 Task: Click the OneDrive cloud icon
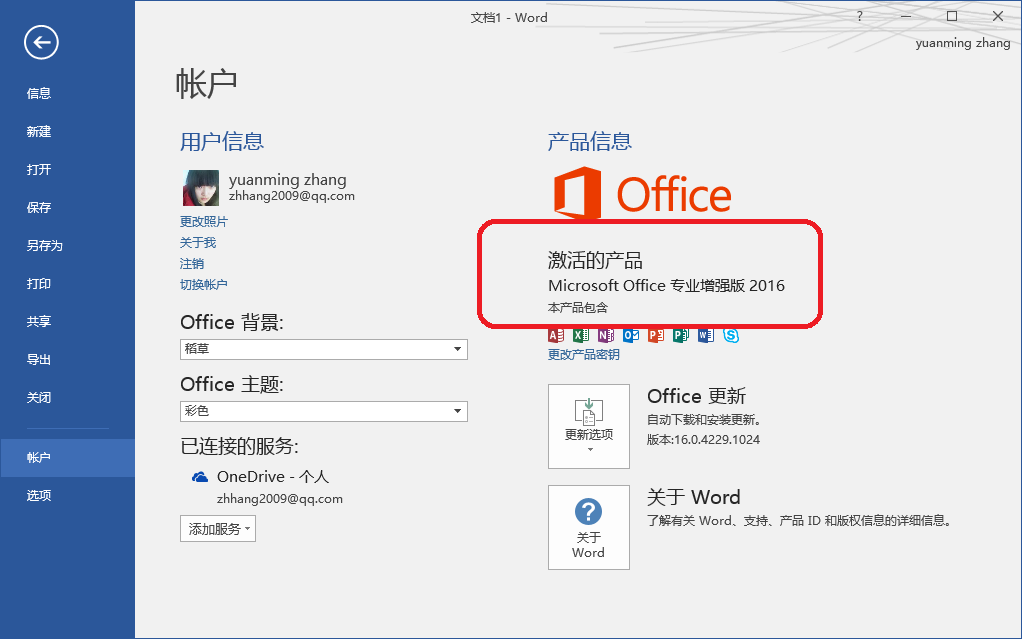(200, 477)
